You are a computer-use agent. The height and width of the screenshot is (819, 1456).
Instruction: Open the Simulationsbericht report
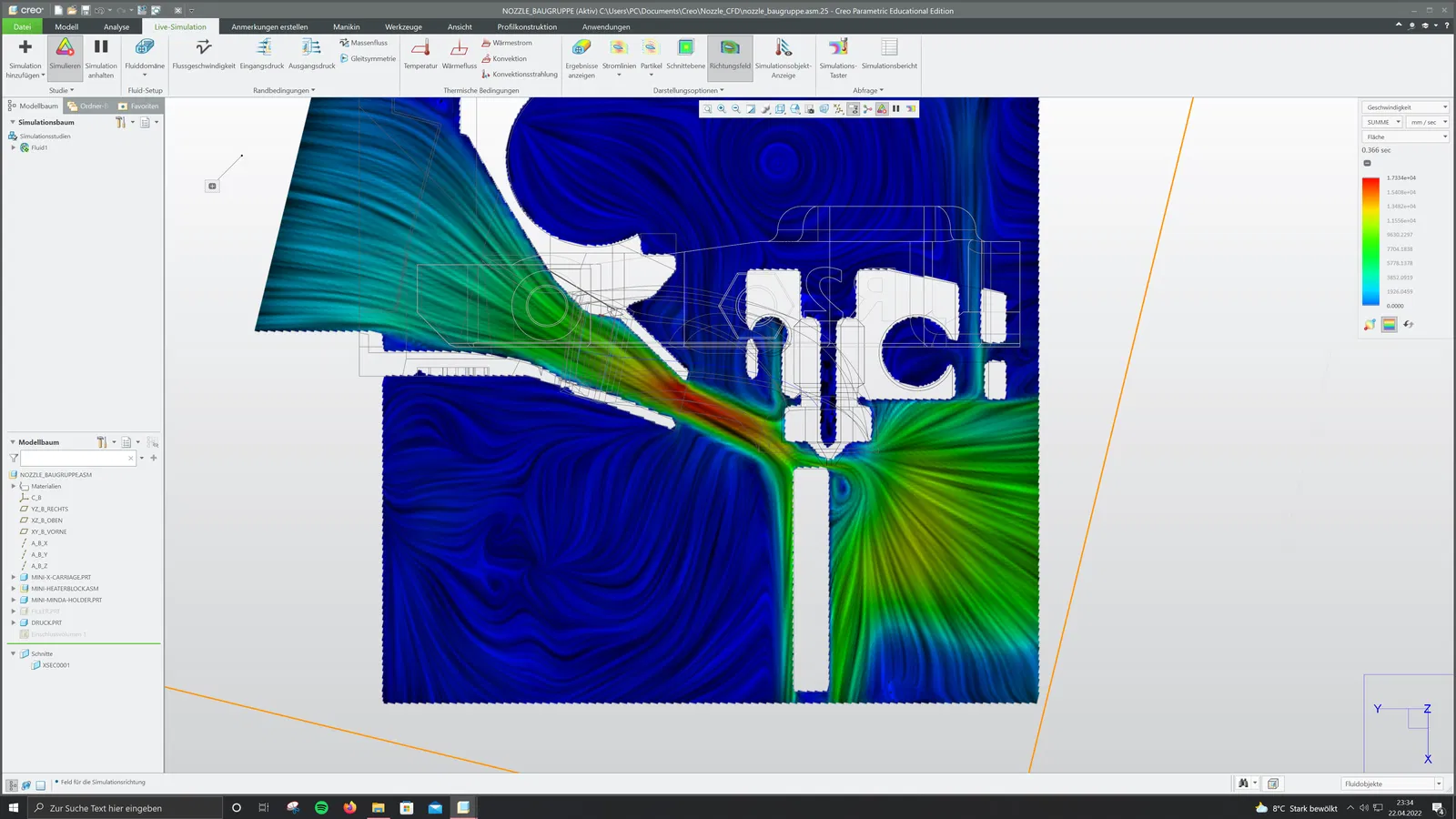click(889, 55)
